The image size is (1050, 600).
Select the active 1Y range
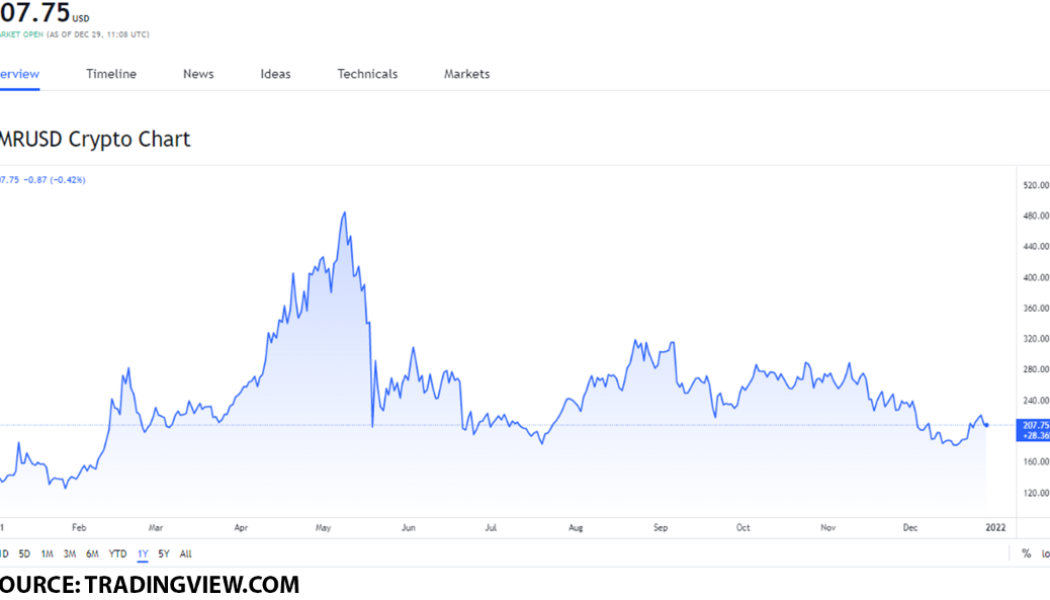pos(142,554)
